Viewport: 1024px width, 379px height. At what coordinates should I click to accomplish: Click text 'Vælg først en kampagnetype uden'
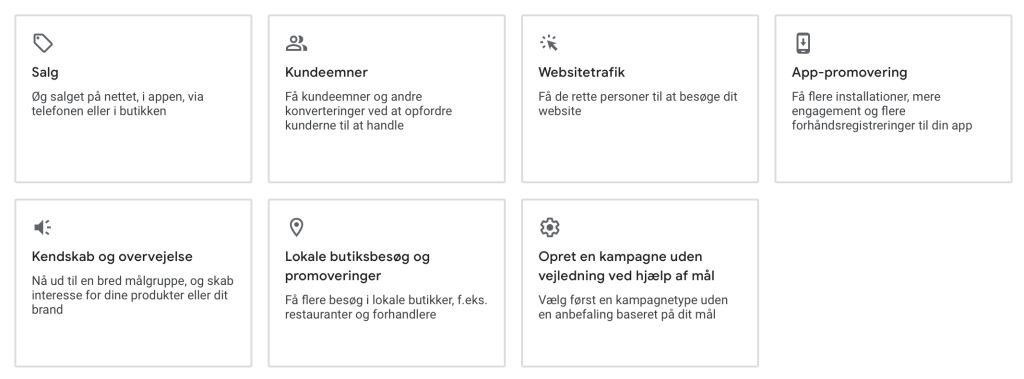coord(633,307)
